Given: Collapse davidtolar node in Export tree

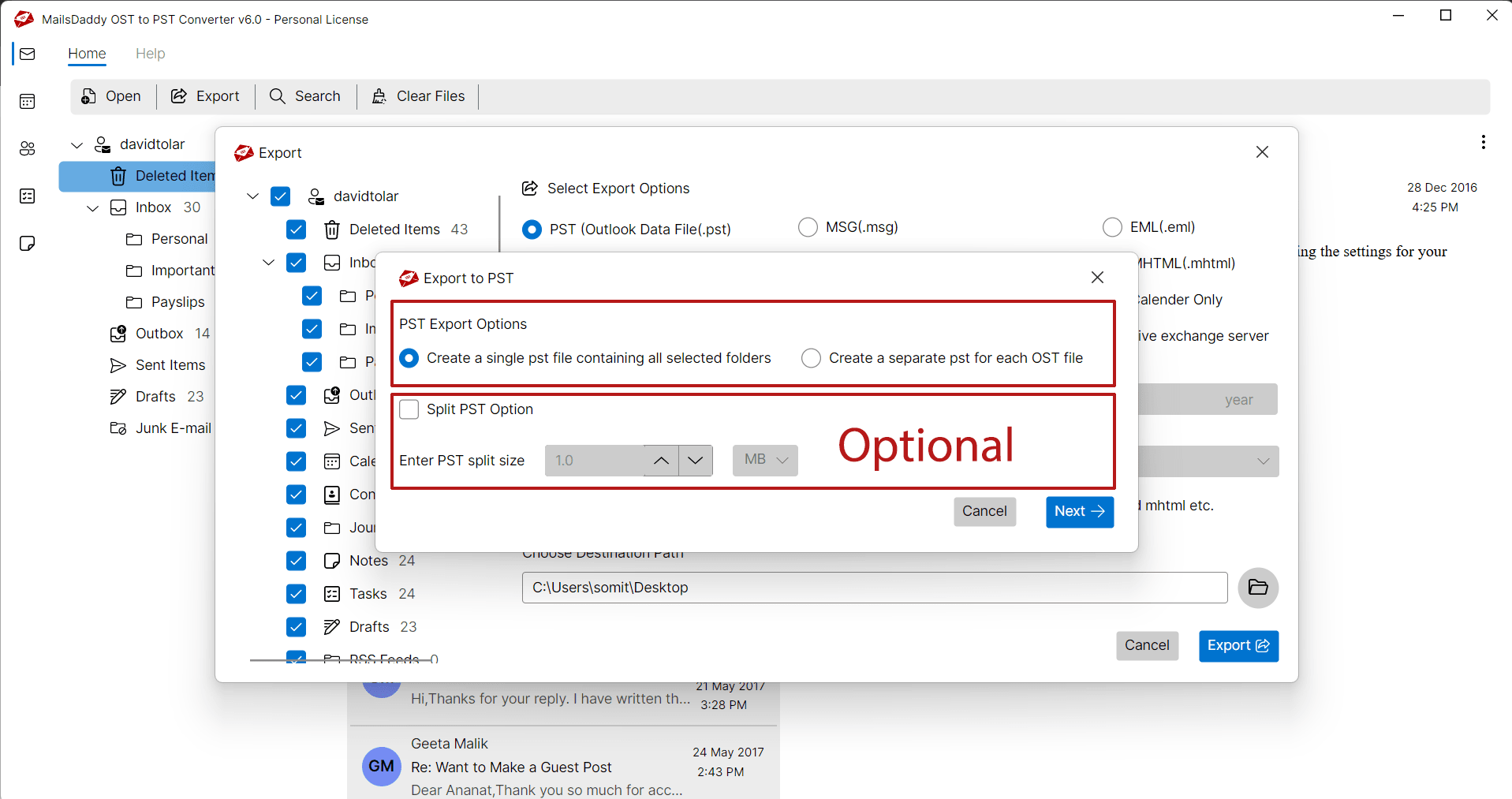Looking at the screenshot, I should click(x=252, y=196).
